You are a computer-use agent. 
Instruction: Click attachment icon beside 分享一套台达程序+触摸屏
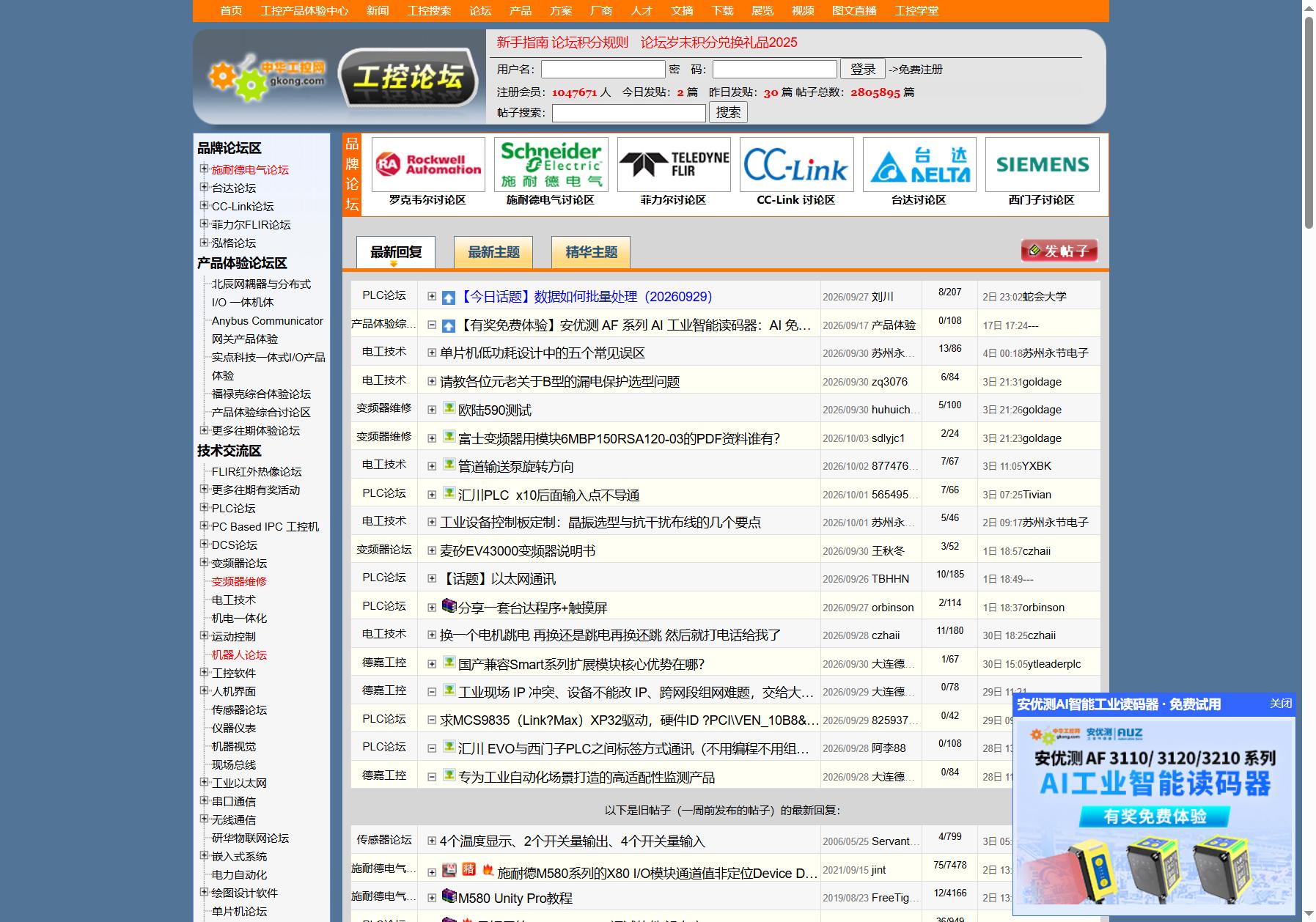point(449,605)
